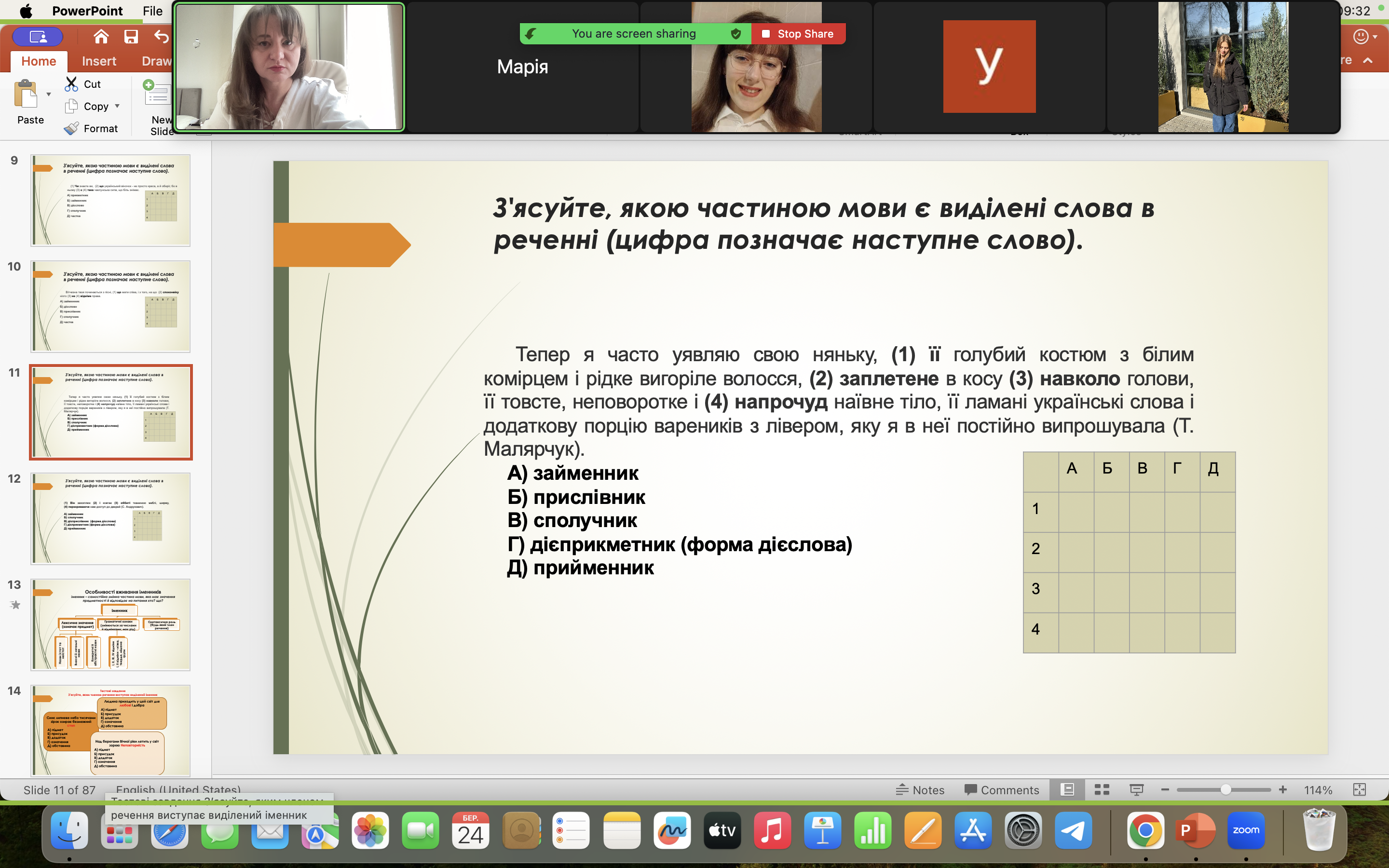Open the smiley feedback dropdown

(1366, 37)
